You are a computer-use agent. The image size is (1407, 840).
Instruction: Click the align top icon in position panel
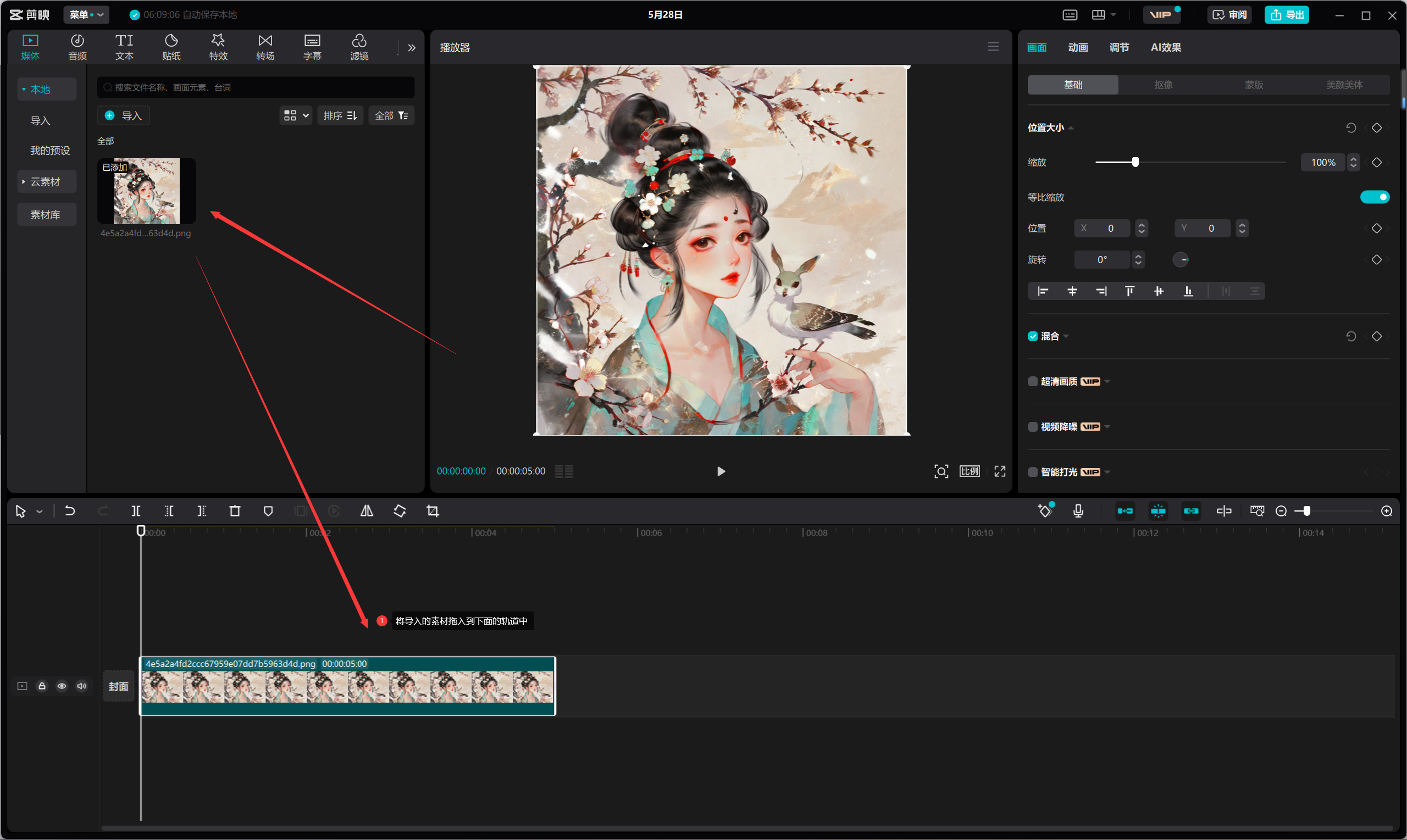(x=1129, y=291)
